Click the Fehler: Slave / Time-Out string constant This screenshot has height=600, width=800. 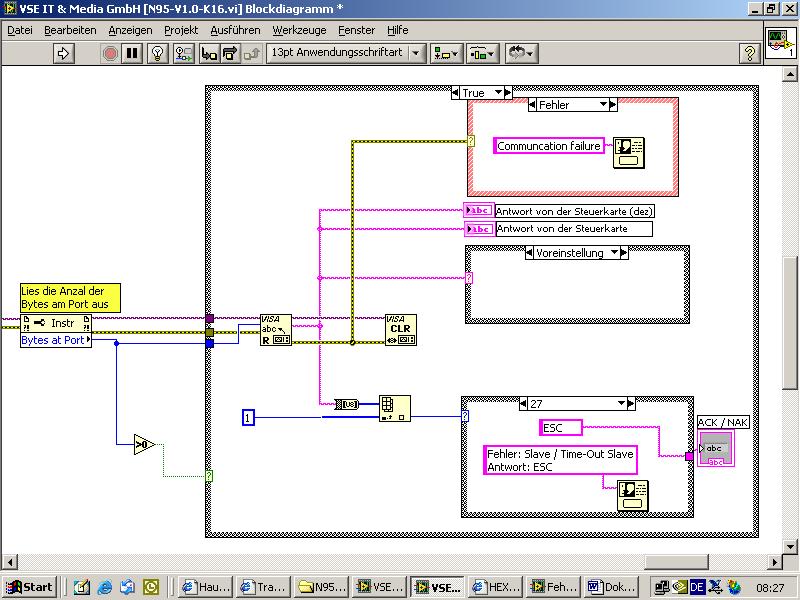(560, 460)
